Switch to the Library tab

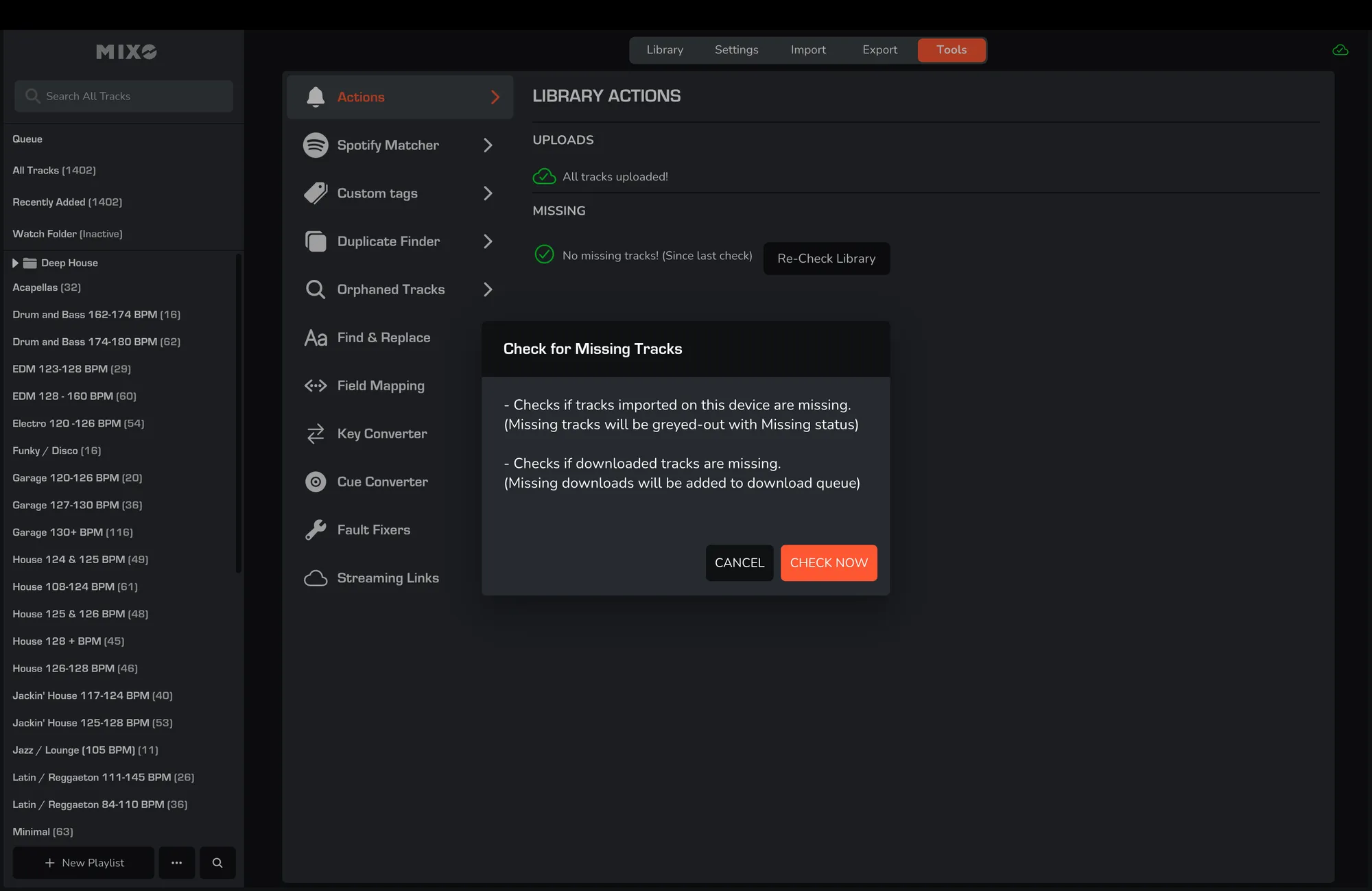pos(665,50)
